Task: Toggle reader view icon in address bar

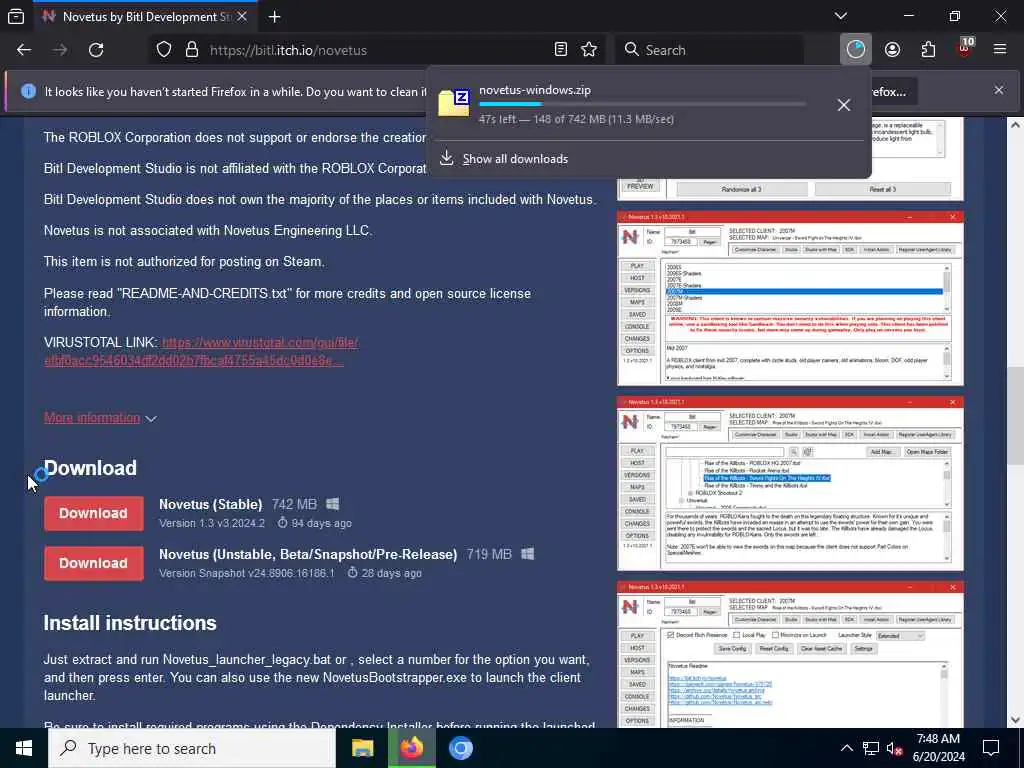Action: tap(560, 50)
